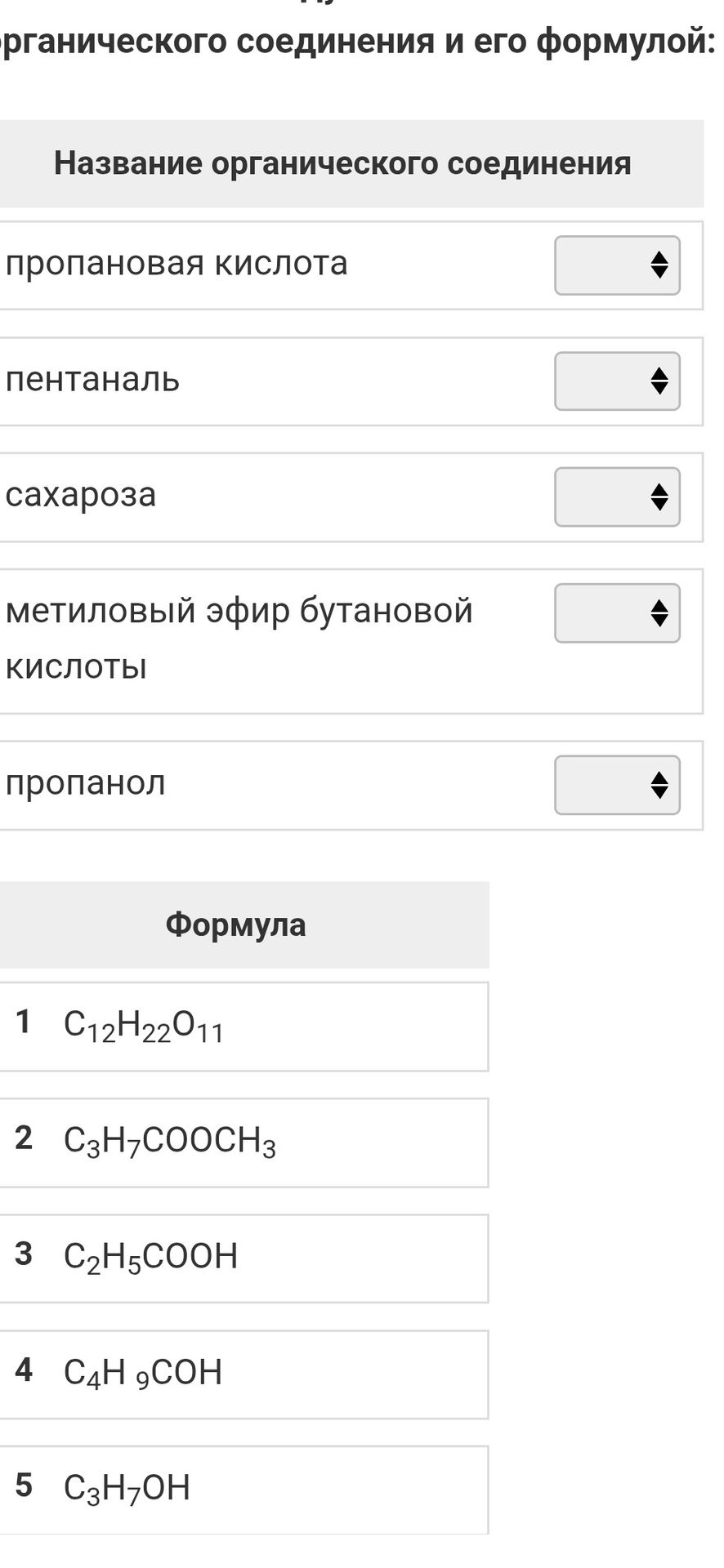724x1568 pixels.
Task: Open dropdown for пропанол
Action: click(x=617, y=785)
